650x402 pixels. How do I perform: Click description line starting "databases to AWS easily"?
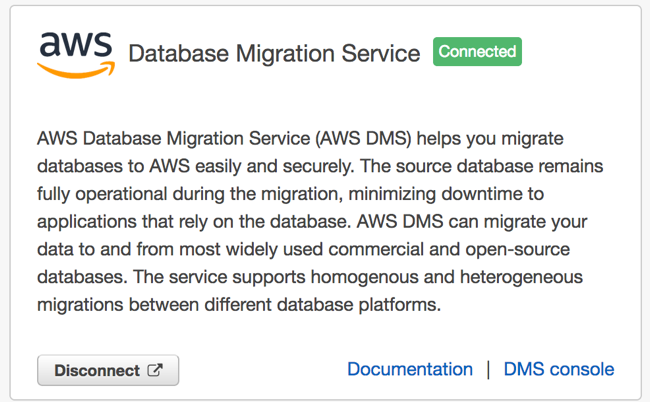[320, 166]
